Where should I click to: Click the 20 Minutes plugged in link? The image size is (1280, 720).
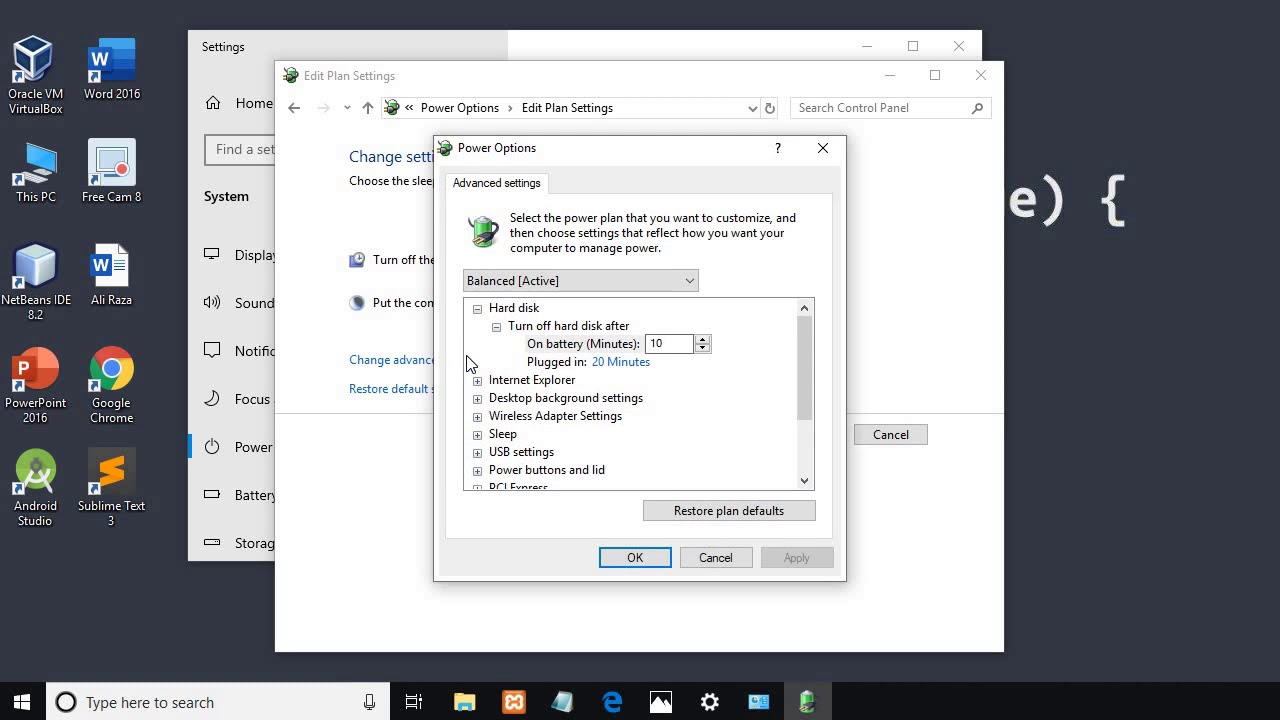point(620,362)
